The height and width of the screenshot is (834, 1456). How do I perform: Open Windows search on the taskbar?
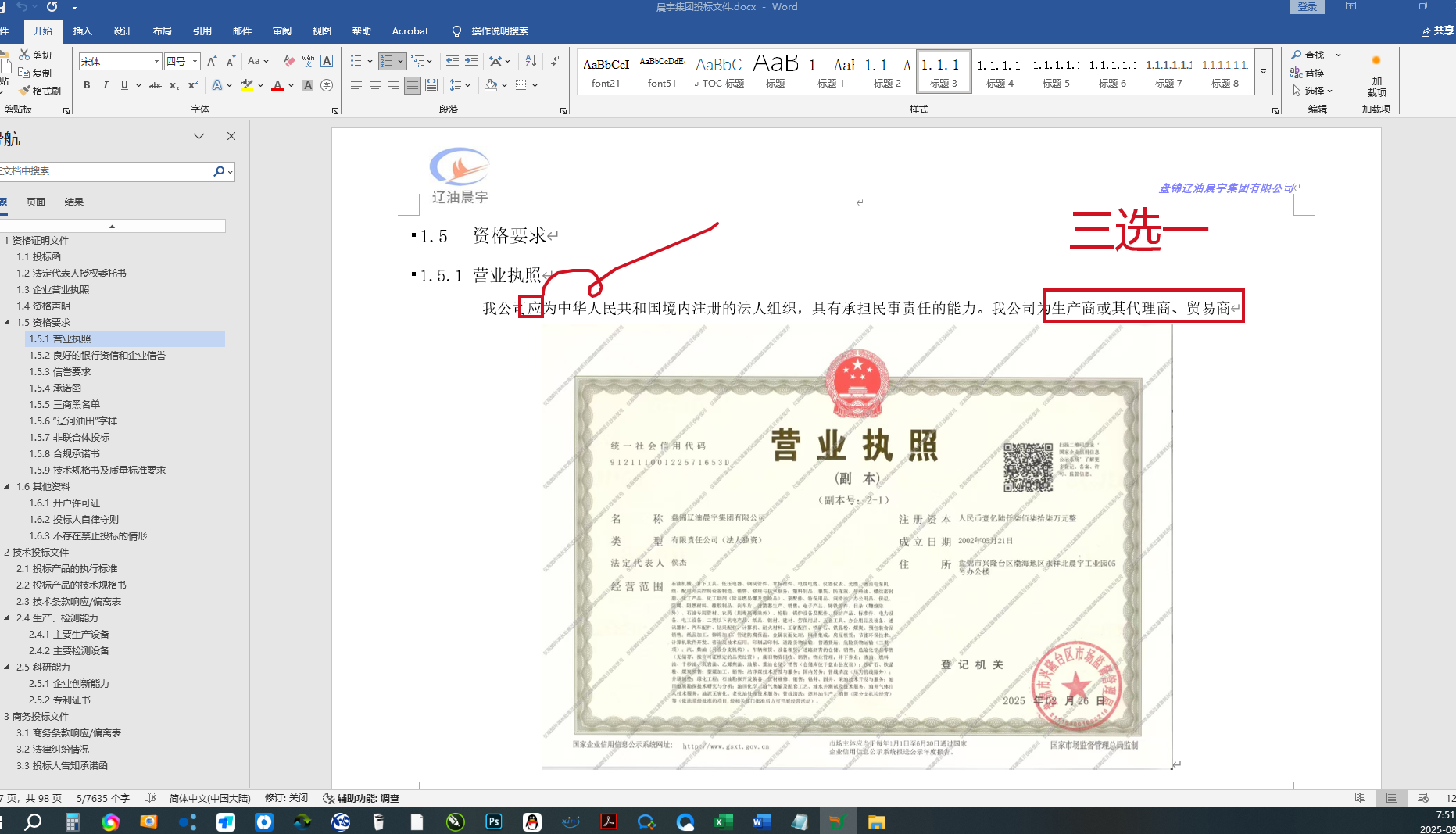click(33, 821)
